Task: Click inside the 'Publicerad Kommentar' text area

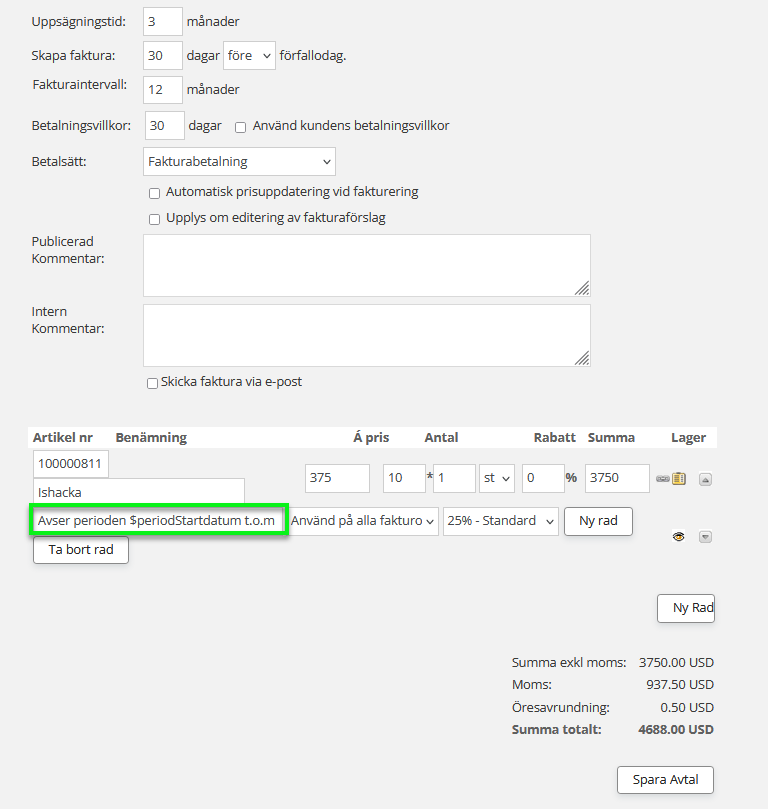Action: tap(366, 265)
